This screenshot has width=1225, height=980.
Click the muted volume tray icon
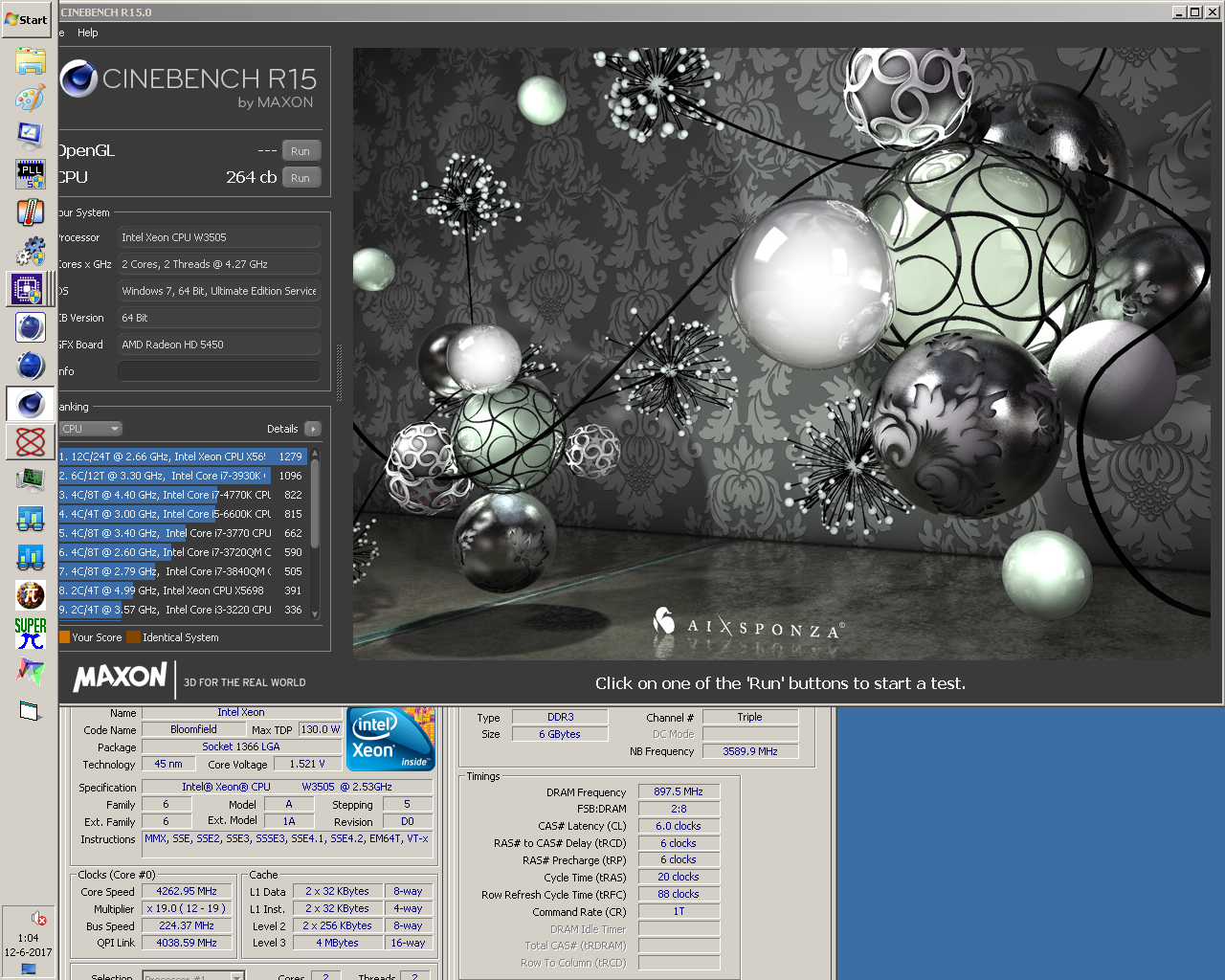(x=38, y=918)
